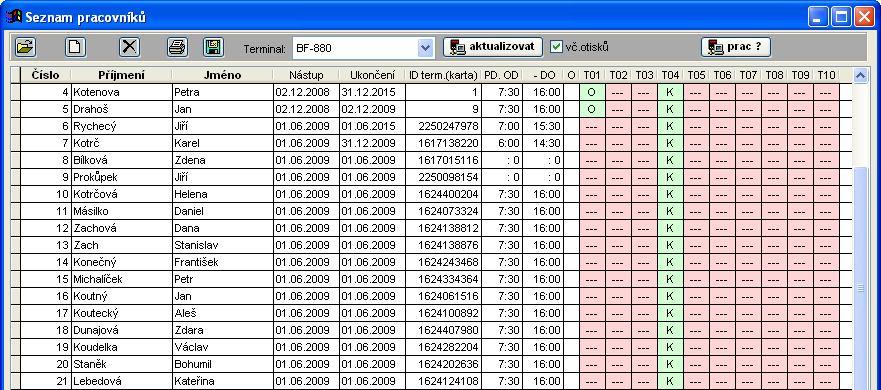
Task: Click card ID cell '1624334364'
Action: coord(443,279)
